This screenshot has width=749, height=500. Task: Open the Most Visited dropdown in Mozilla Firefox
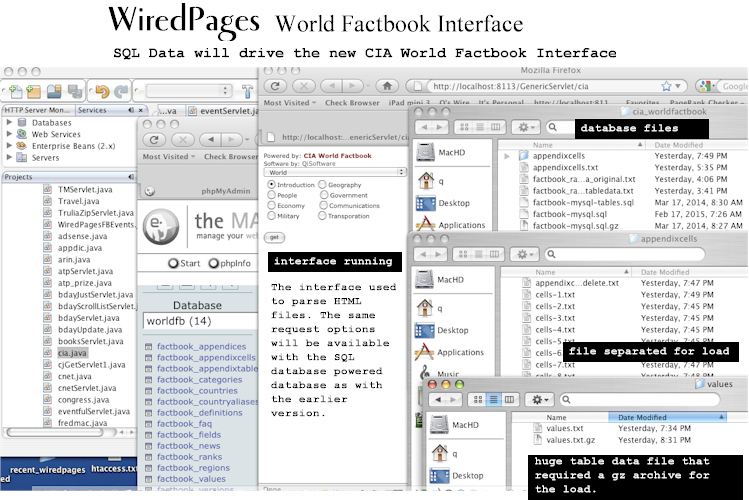coord(290,103)
